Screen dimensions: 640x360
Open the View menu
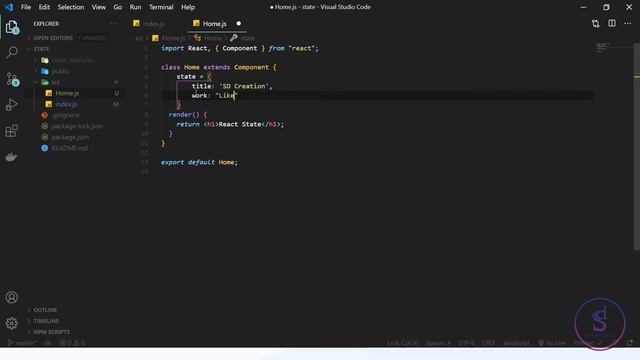click(x=98, y=7)
